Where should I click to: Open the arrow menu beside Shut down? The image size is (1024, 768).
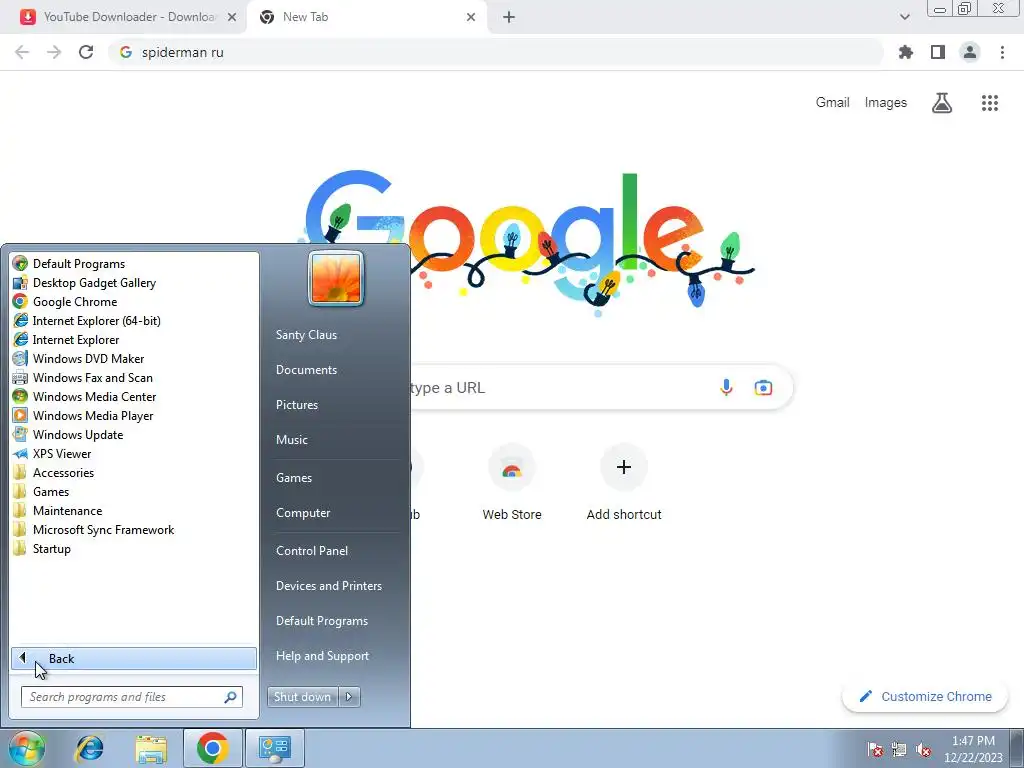click(349, 697)
